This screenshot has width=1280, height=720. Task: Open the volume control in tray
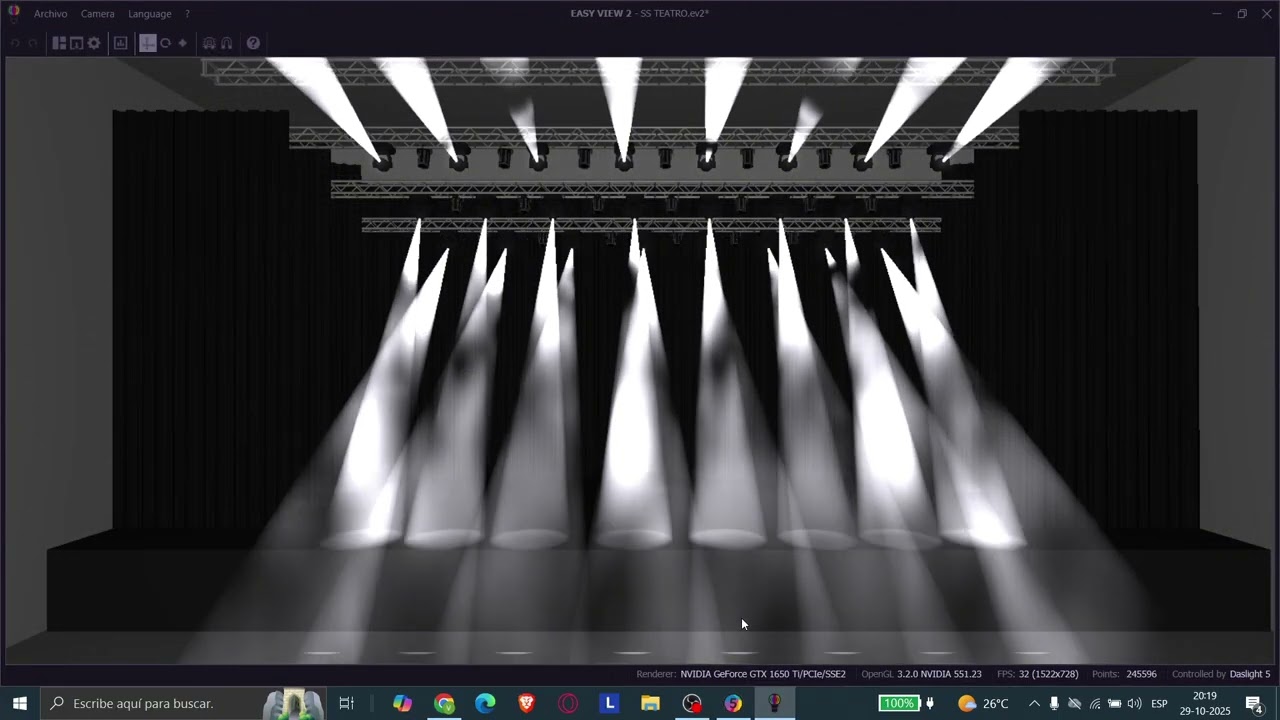pyautogui.click(x=1134, y=703)
